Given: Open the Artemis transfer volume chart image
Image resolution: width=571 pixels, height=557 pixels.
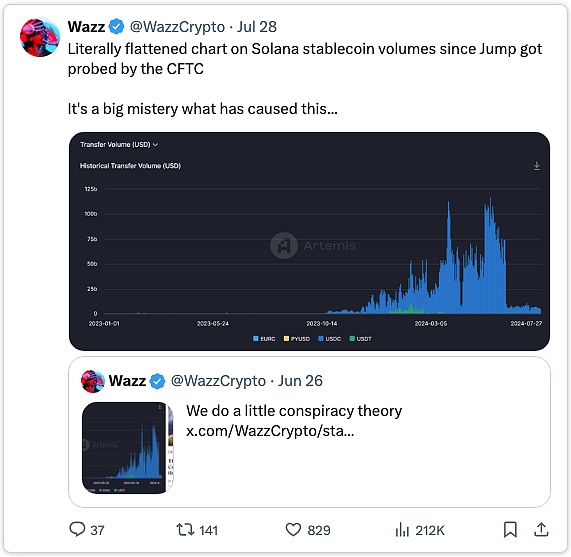Looking at the screenshot, I should [309, 241].
